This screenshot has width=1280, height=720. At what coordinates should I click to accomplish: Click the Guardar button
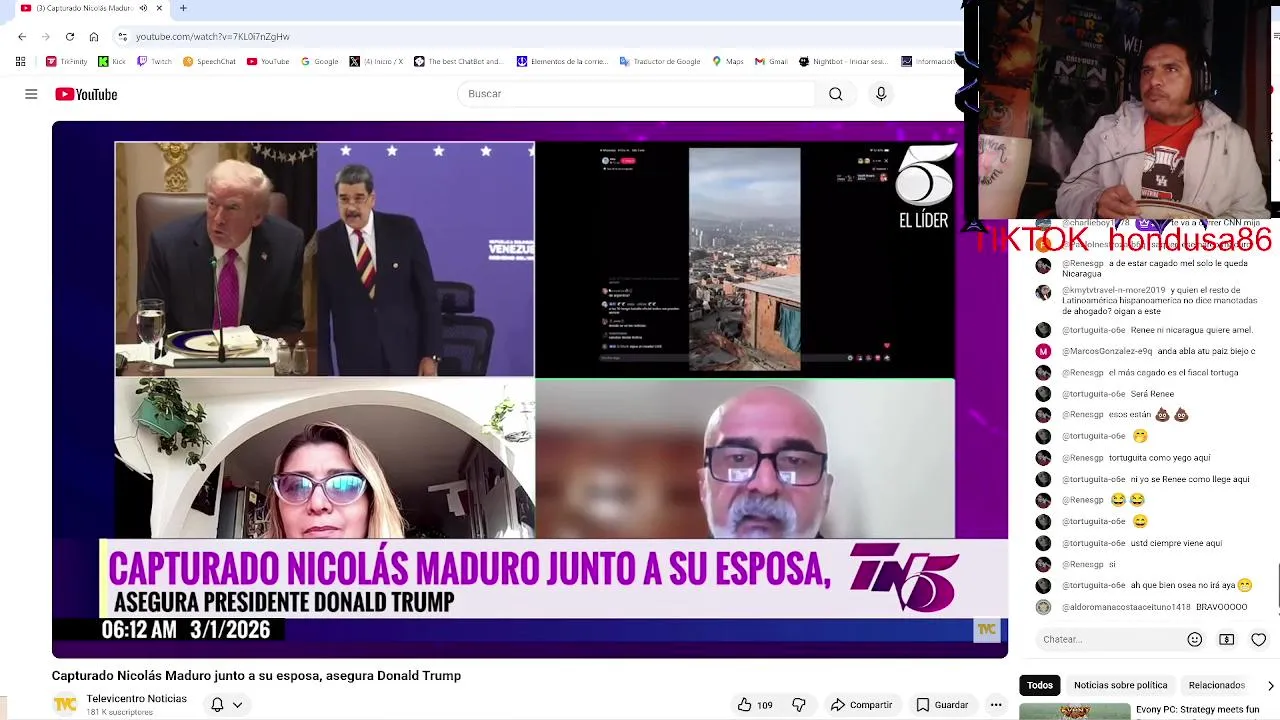(x=942, y=705)
